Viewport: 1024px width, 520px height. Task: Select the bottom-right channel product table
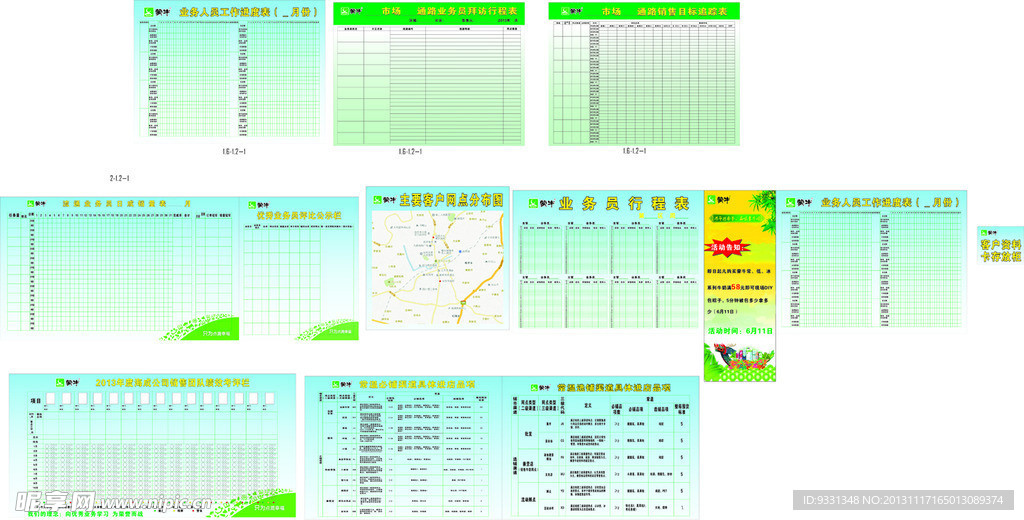point(601,454)
